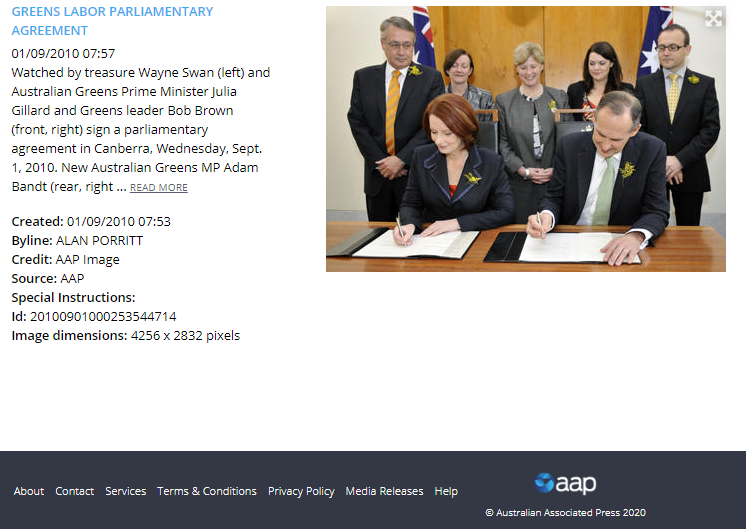Image resolution: width=746 pixels, height=529 pixels.
Task: Open the About footer link
Action: tap(29, 491)
